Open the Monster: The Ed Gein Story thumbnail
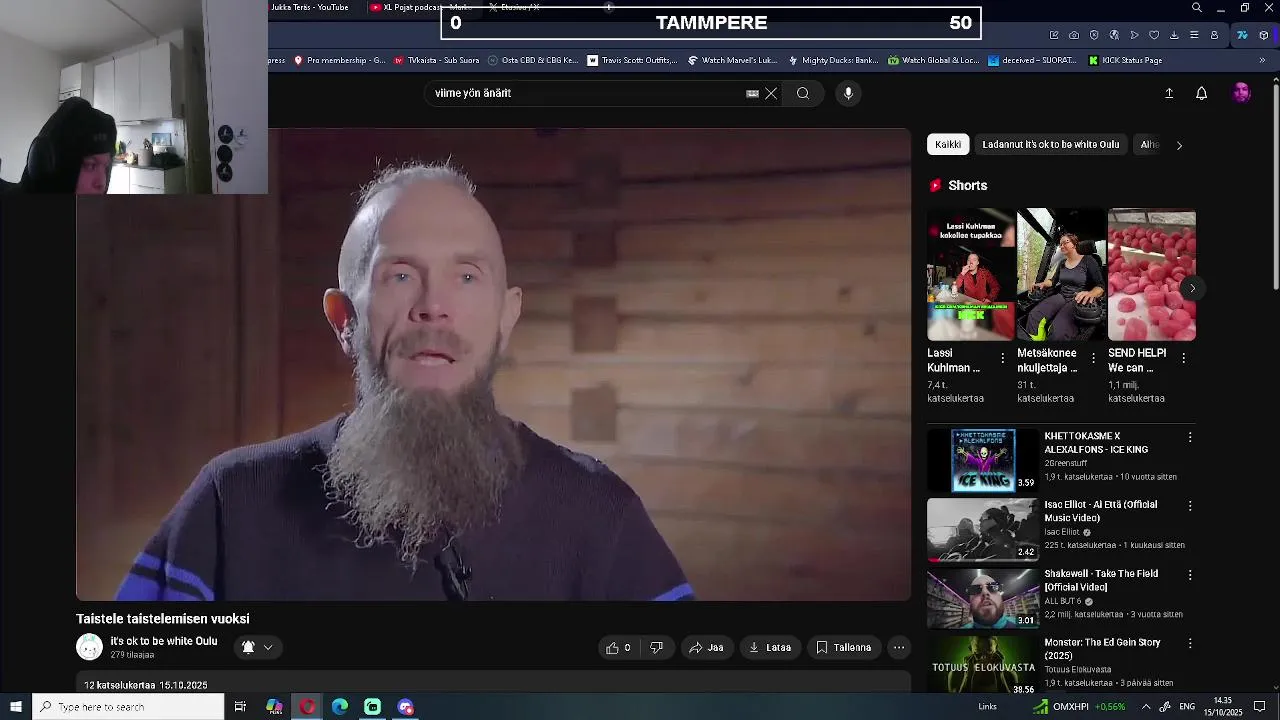Screen dimensions: 1280x720 pos(982,667)
